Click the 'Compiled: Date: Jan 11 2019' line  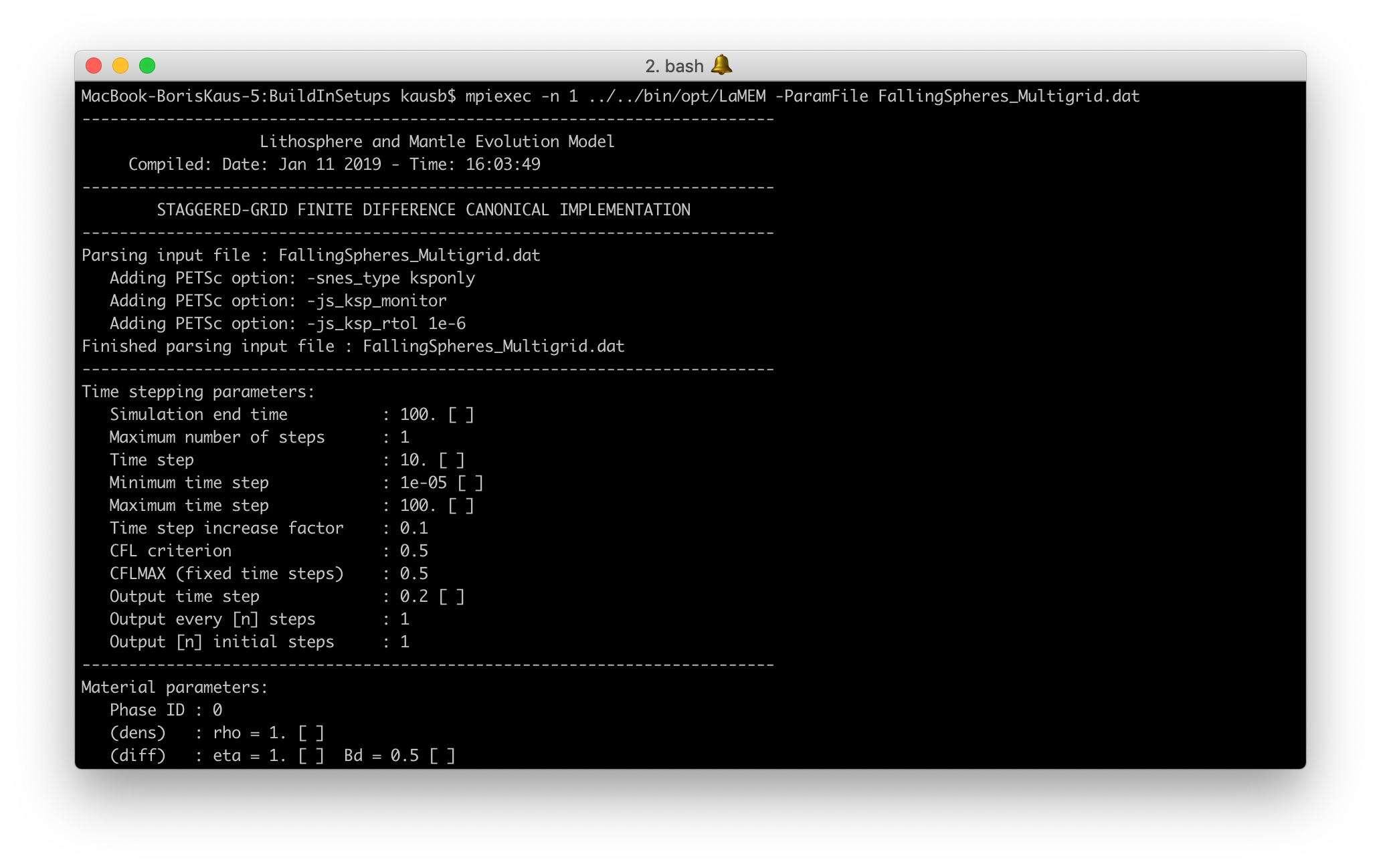[335, 165]
